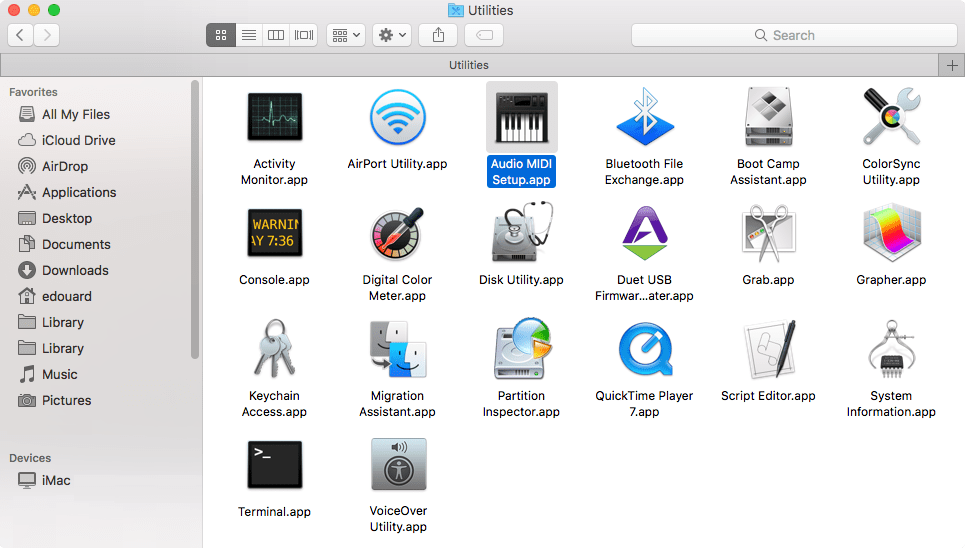Open edouard home folder in sidebar
965x548 pixels.
pyautogui.click(x=55, y=296)
